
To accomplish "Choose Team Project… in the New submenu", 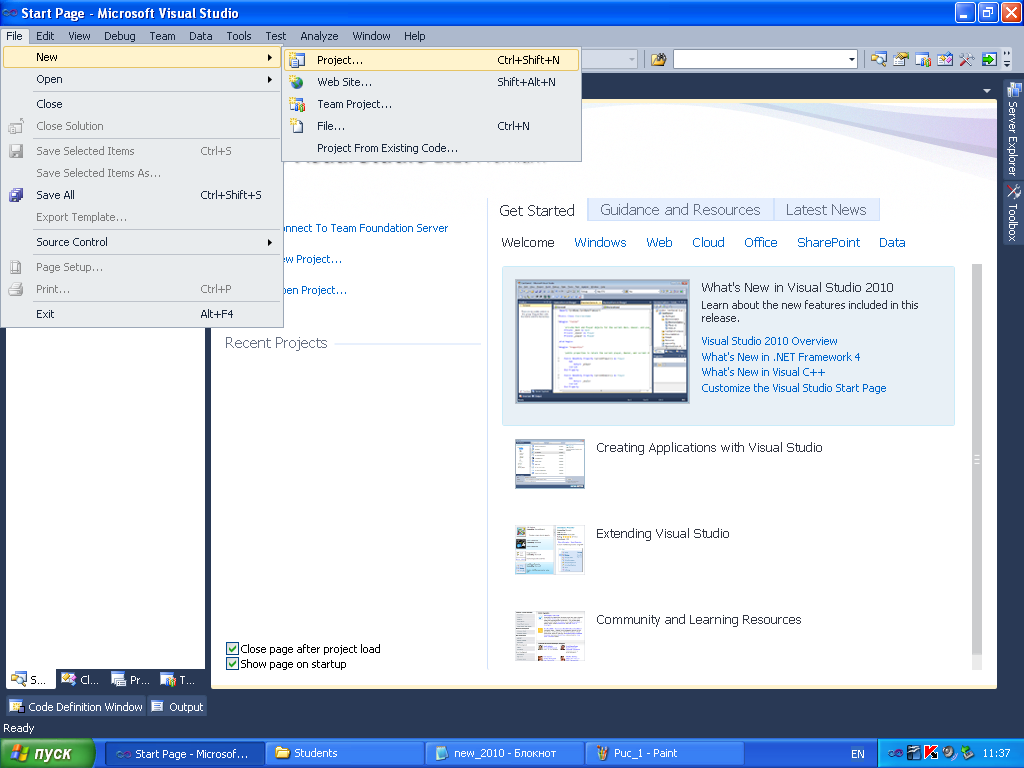I will (x=432, y=104).
